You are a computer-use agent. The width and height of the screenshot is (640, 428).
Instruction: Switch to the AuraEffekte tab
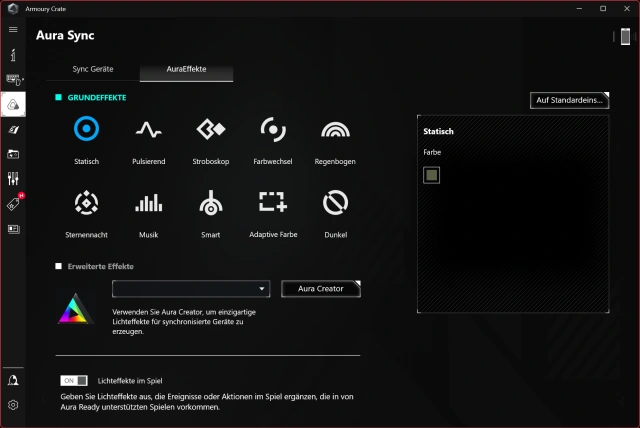[187, 72]
